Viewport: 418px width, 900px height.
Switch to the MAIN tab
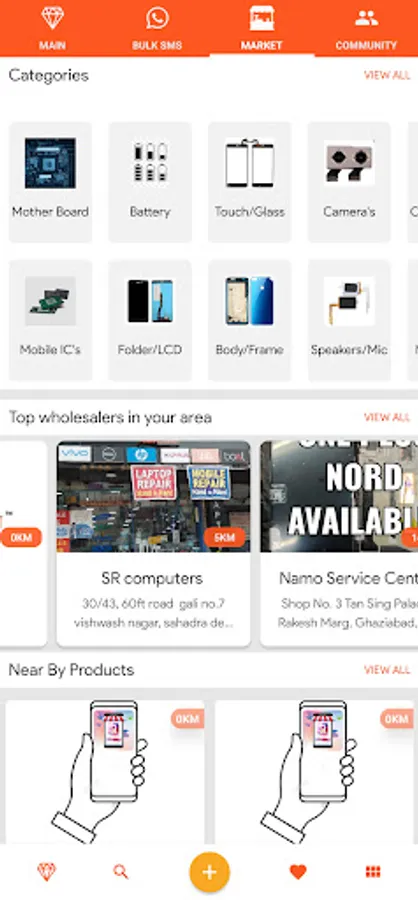click(52, 28)
